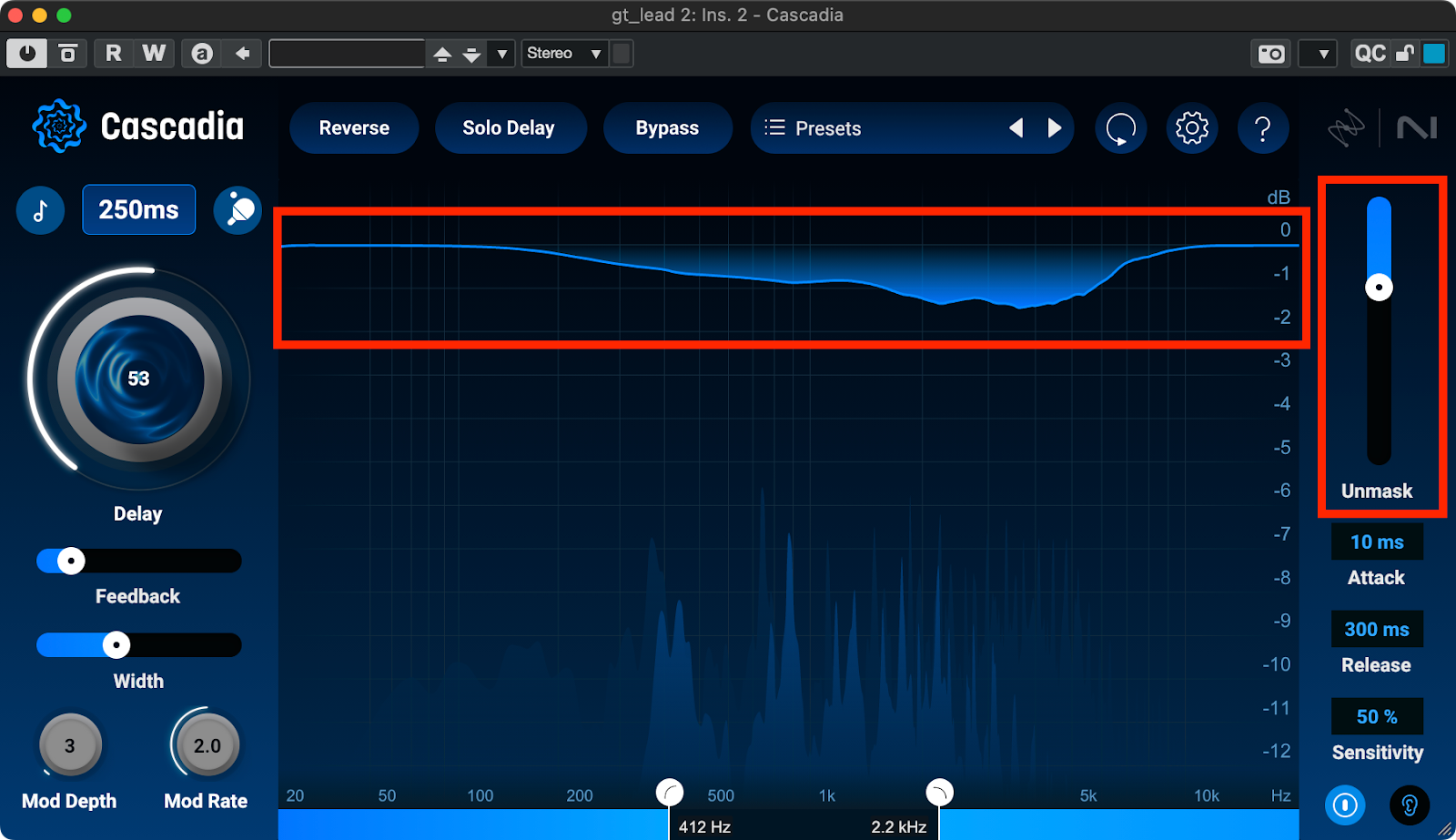Open plugin settings gear icon
Image resolution: width=1456 pixels, height=840 pixels.
pyautogui.click(x=1191, y=128)
